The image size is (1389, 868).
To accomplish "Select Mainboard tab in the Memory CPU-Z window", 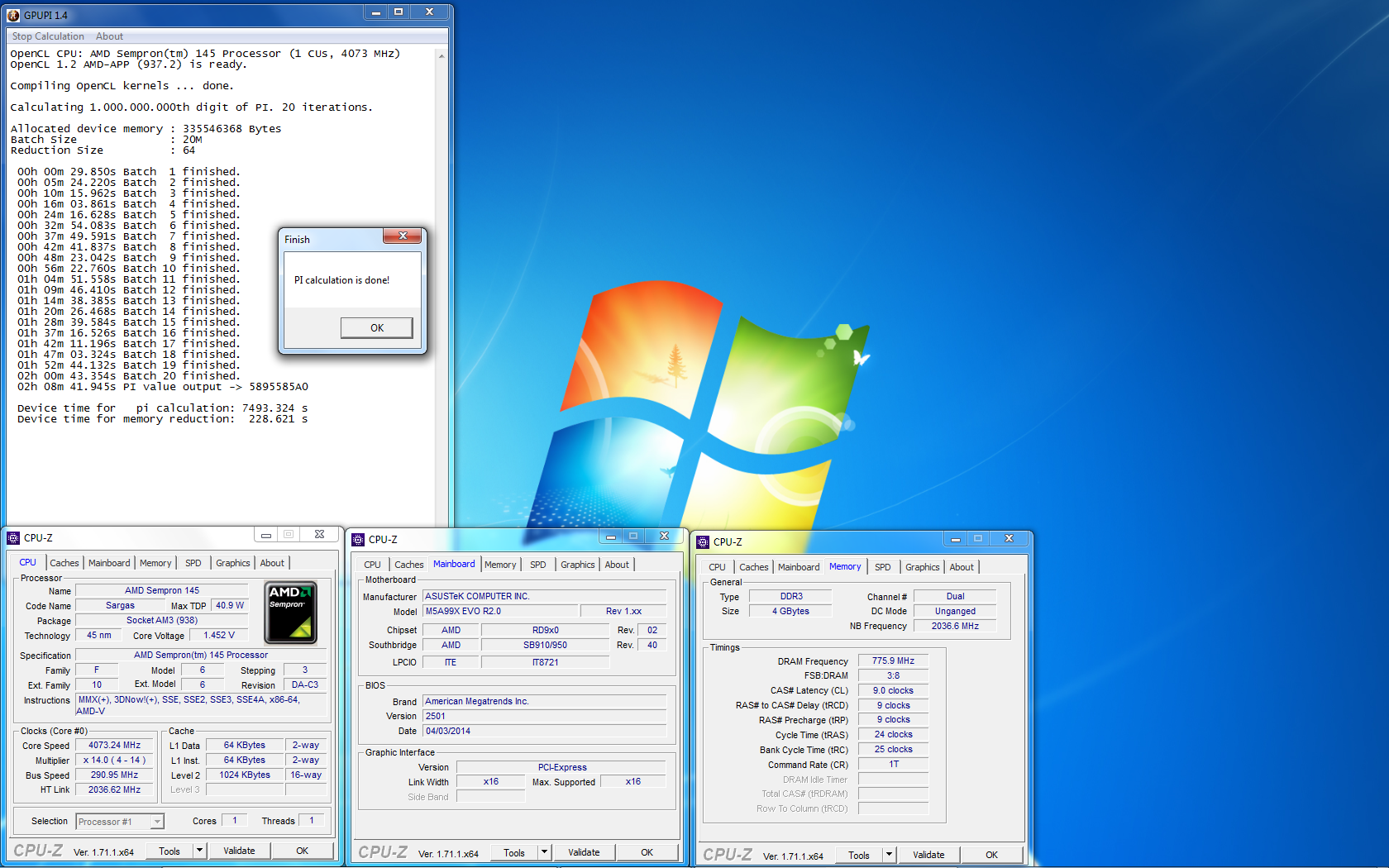I will pyautogui.click(x=799, y=567).
